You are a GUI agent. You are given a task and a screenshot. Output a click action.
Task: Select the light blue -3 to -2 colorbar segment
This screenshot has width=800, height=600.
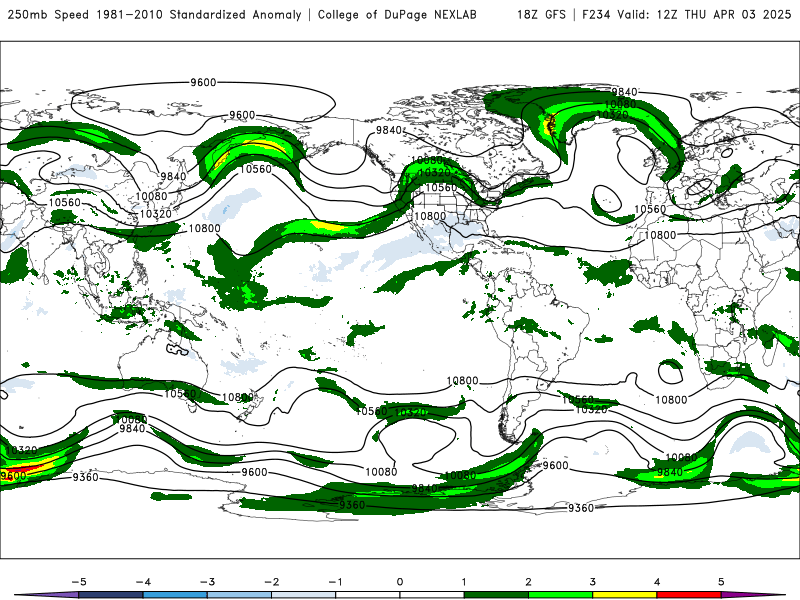pyautogui.click(x=239, y=595)
